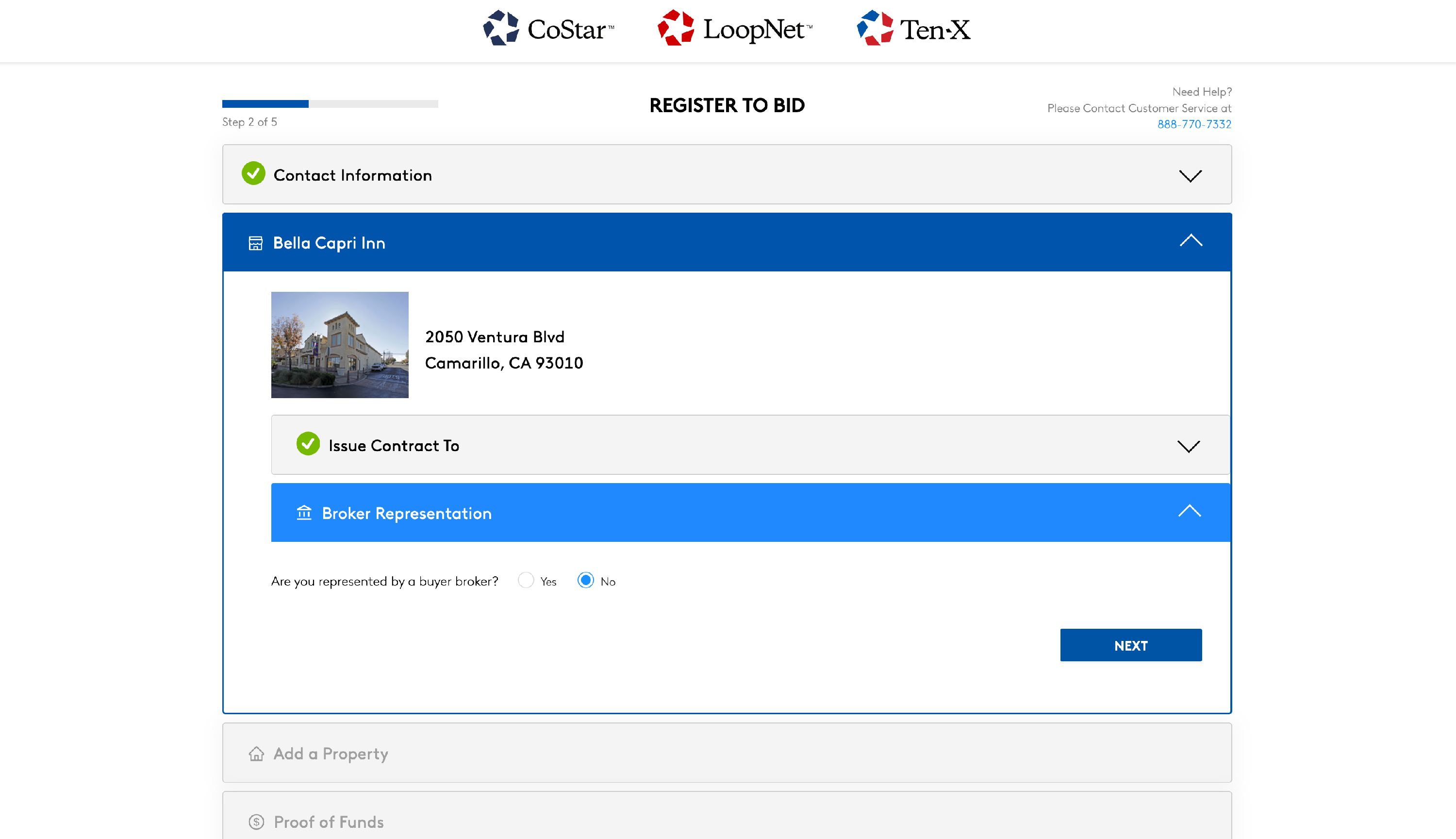Click the house icon beside Add a Property
1456x839 pixels.
tap(256, 754)
